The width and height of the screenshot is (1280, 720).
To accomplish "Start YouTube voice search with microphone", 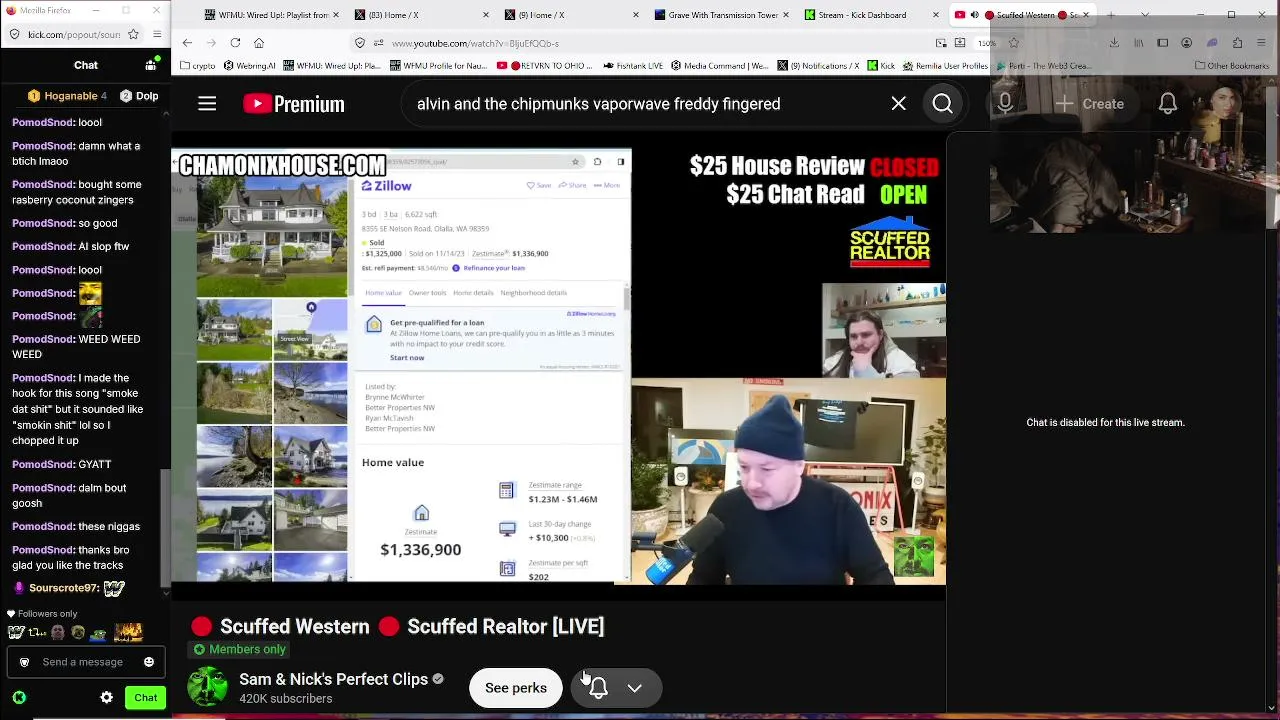I will 1005,104.
